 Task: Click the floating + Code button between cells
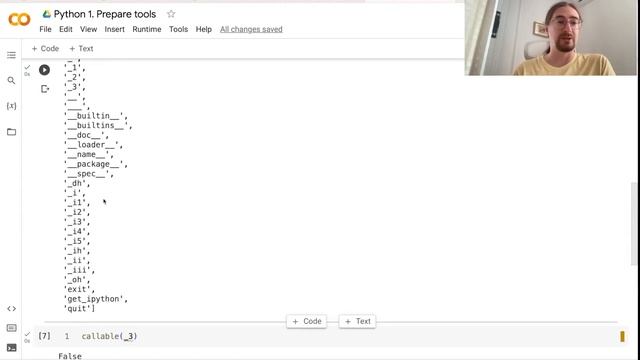307,321
